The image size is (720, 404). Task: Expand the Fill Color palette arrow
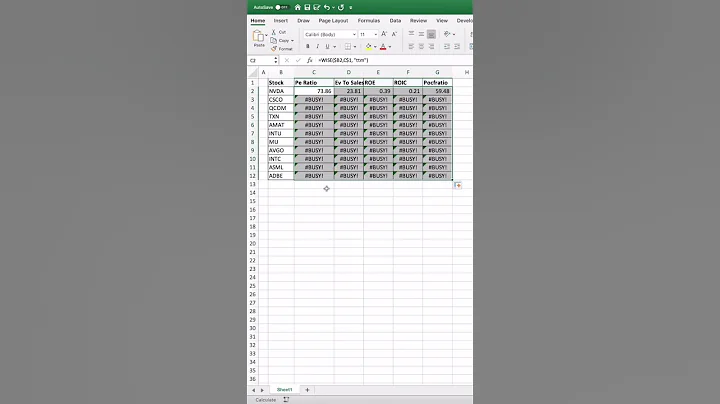click(375, 47)
